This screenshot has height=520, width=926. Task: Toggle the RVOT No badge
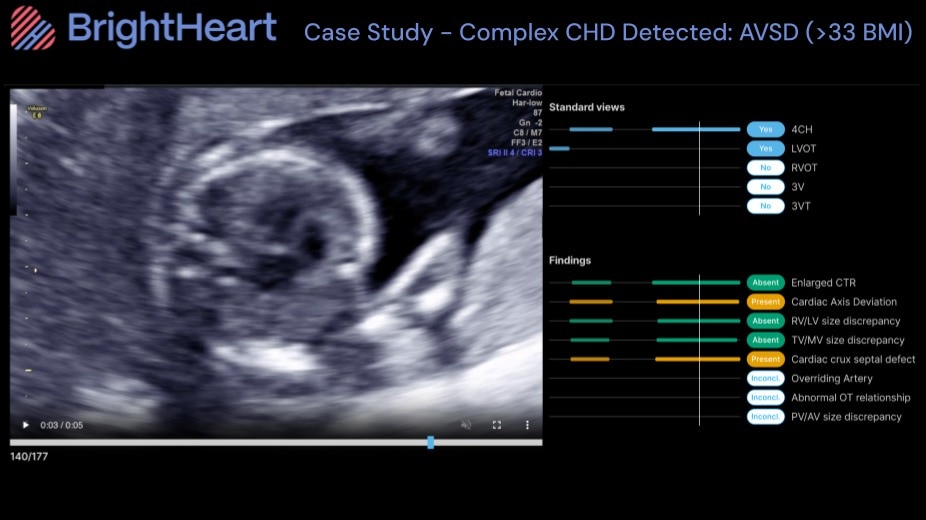pos(765,168)
